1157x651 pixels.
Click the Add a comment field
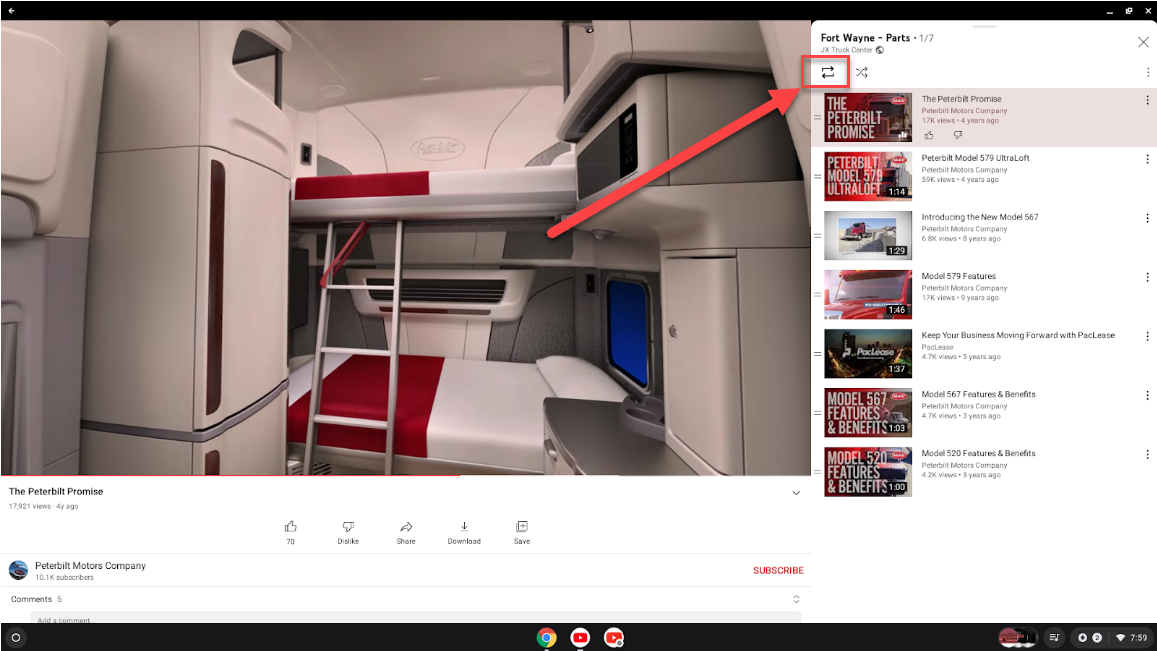click(415, 619)
